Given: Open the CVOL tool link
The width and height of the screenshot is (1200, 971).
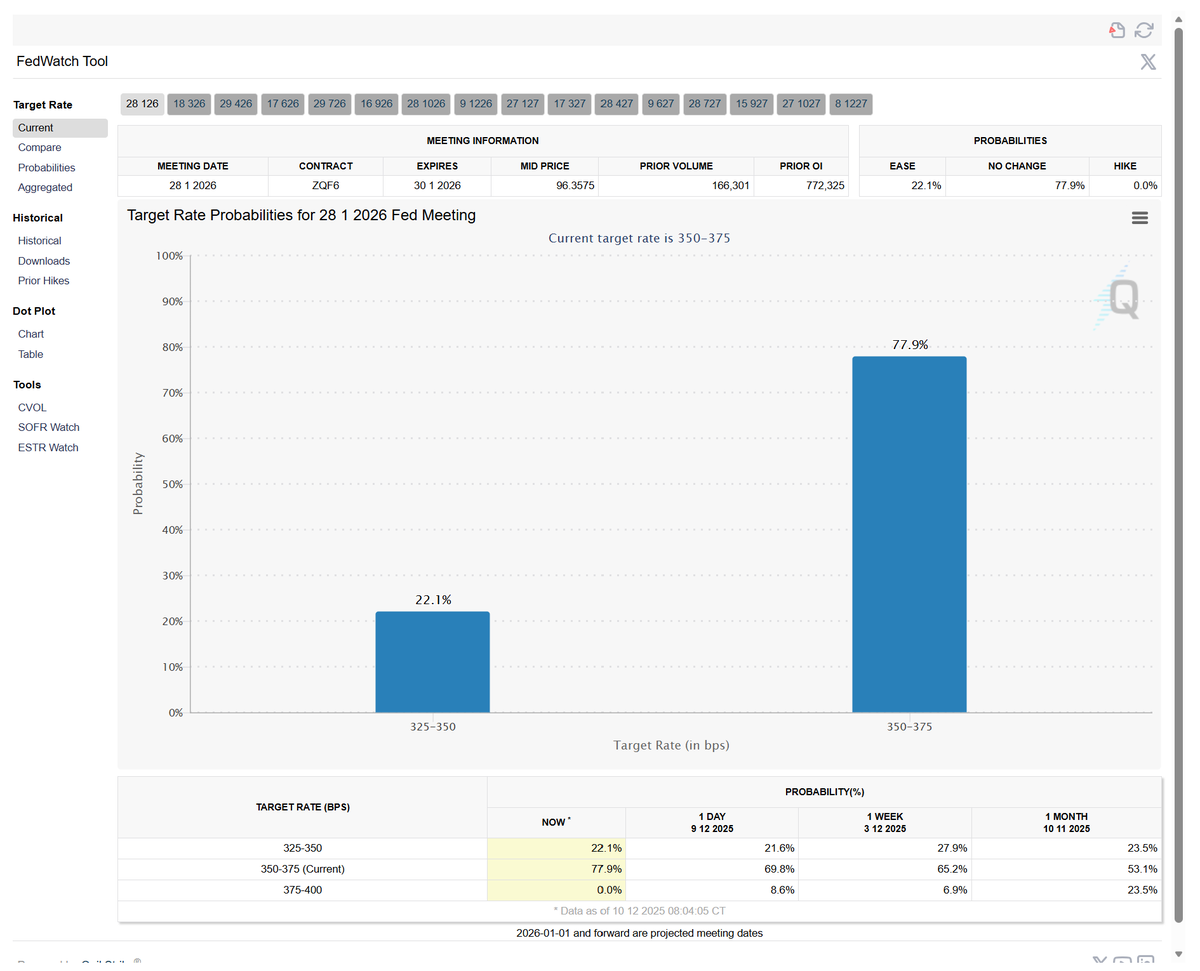Looking at the screenshot, I should [32, 408].
